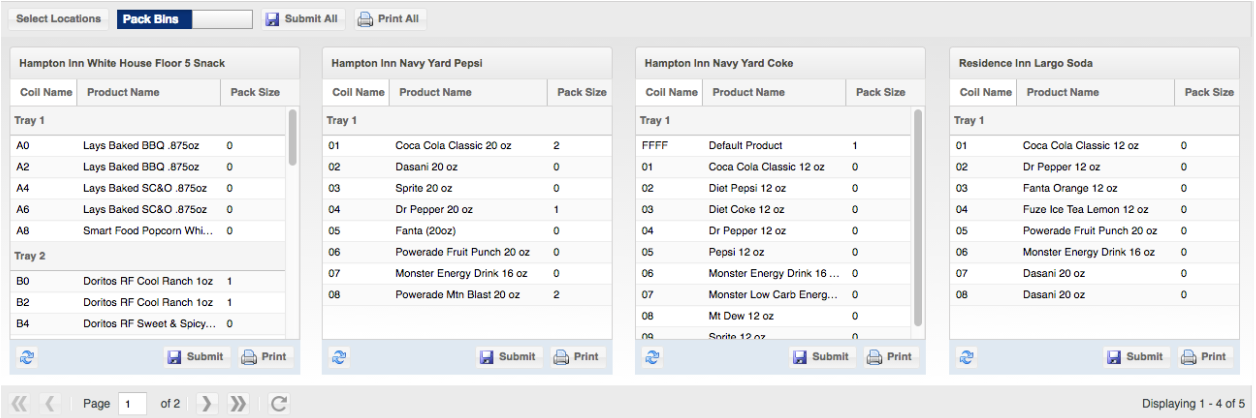Select Dasani 20 oz row 08 in Largo Soda

point(1093,295)
